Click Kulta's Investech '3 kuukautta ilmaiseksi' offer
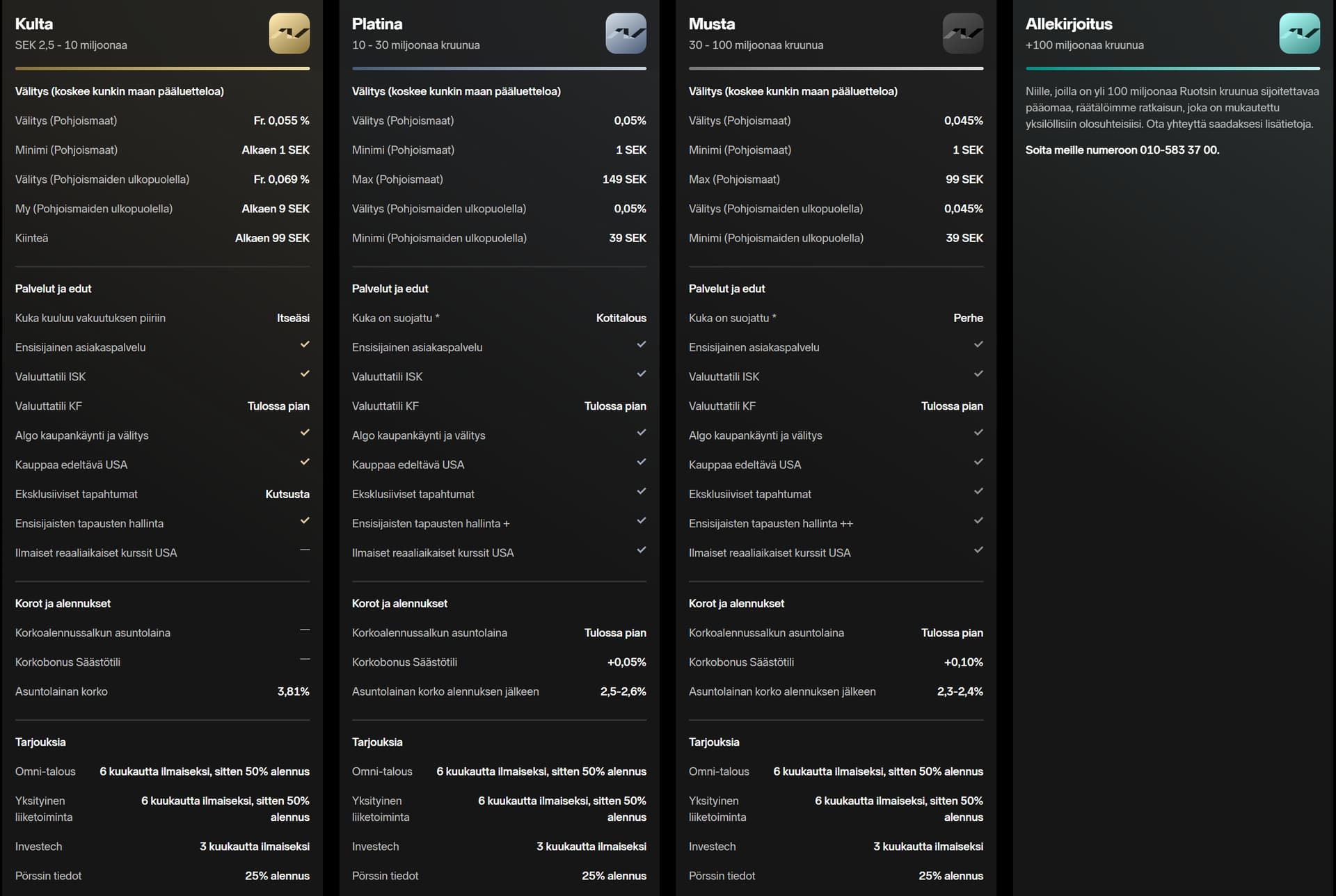The width and height of the screenshot is (1336, 896). [x=255, y=847]
